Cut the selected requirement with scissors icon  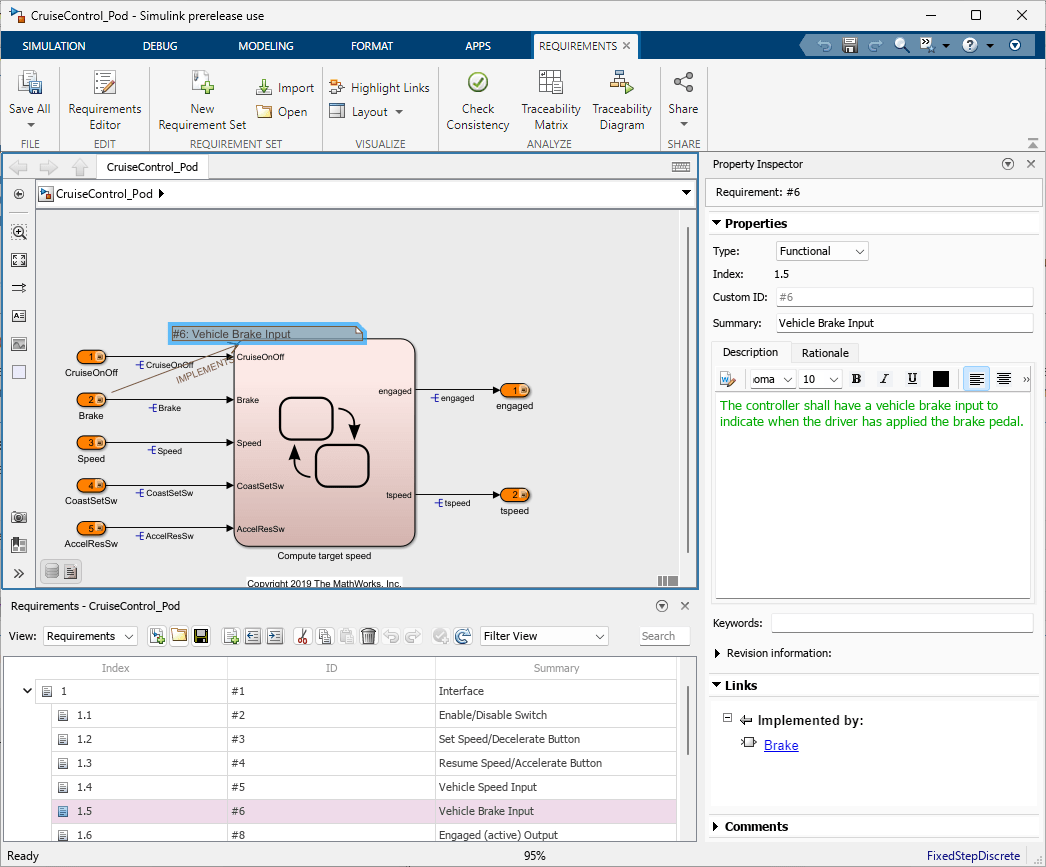tap(304, 636)
